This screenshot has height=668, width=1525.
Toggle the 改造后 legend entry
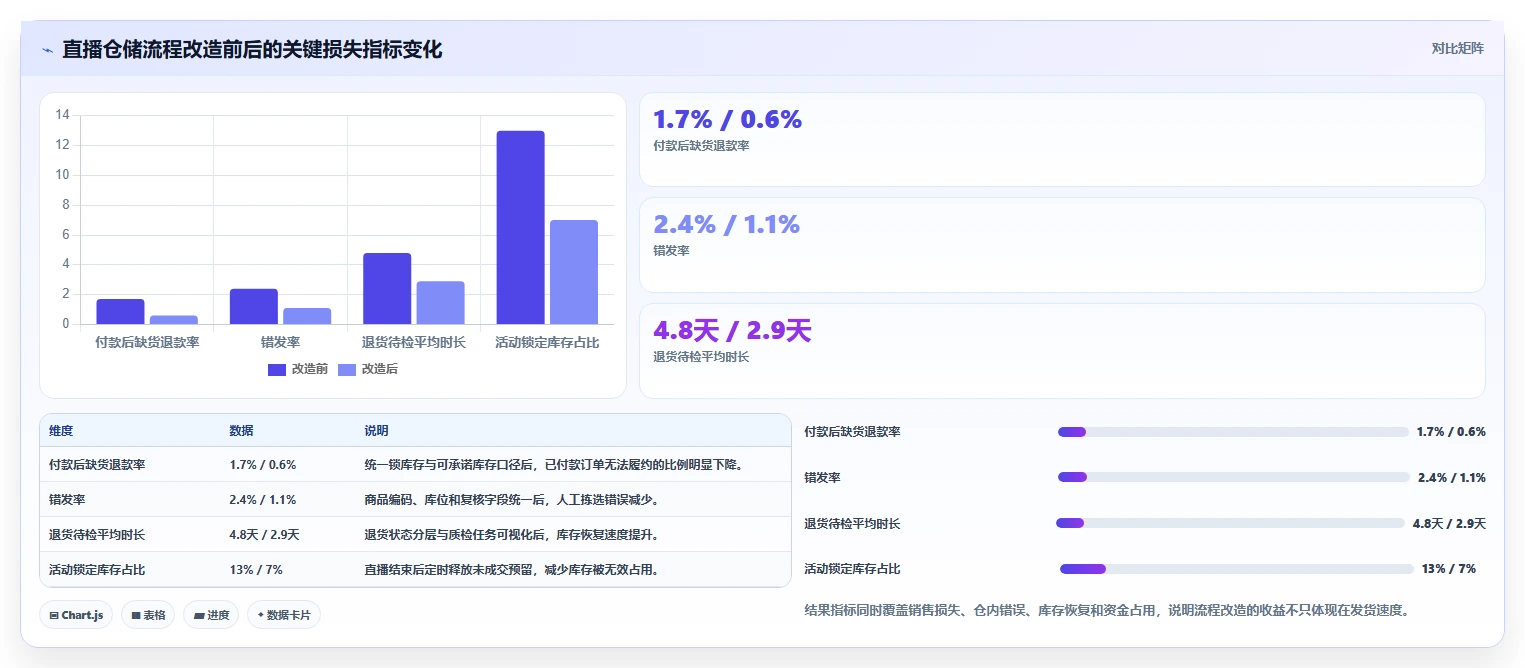[368, 369]
